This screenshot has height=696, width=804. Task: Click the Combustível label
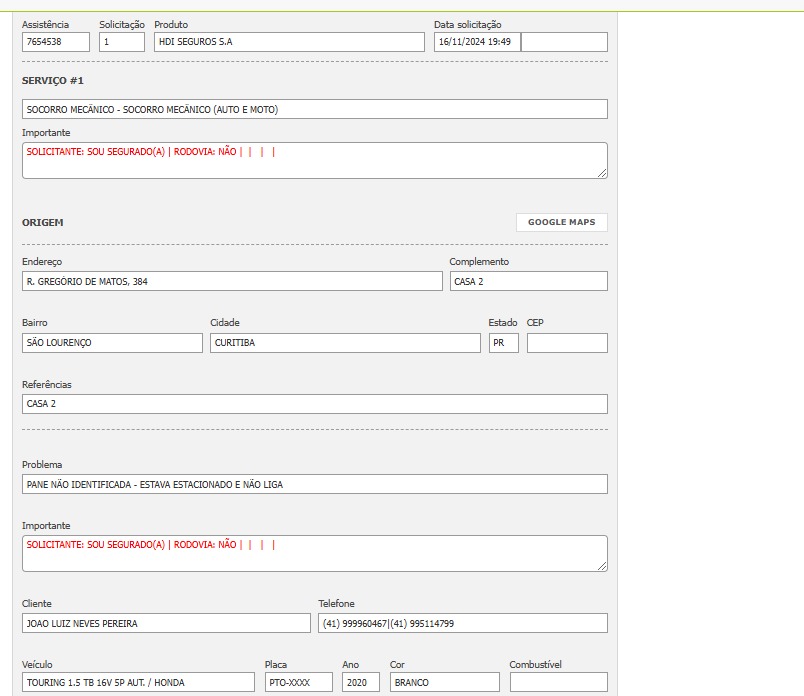(535, 664)
